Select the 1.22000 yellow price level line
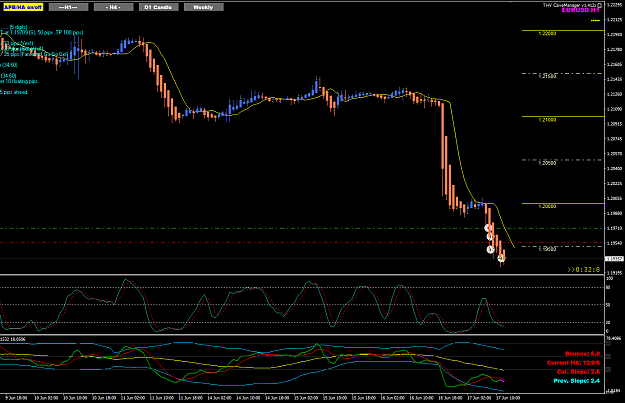625x403 pixels. point(563,30)
